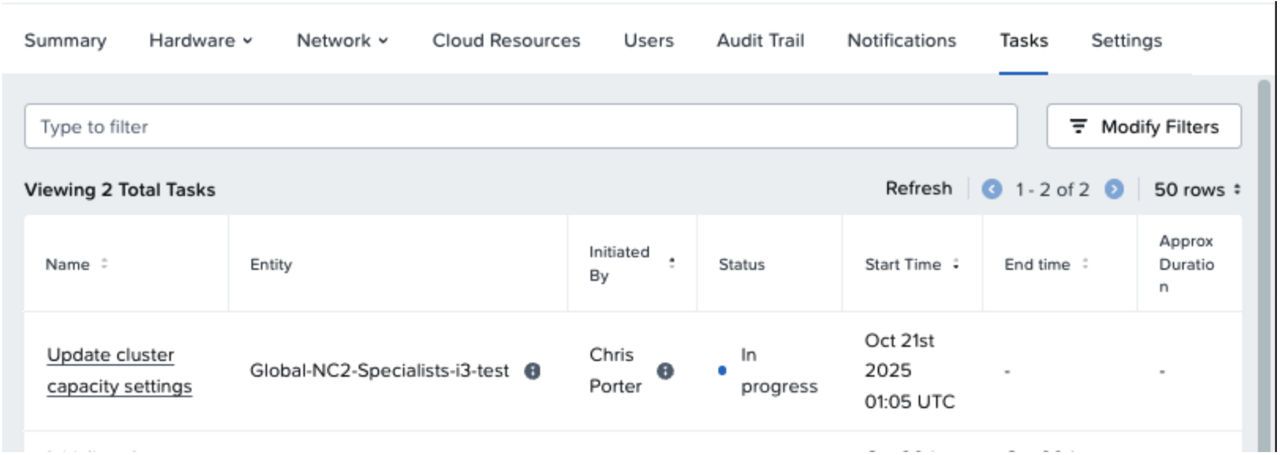Screen dimensions: 1280x455
Task: Show info for Global-NC2-Specialists-i3-test entity
Action: [x=533, y=371]
